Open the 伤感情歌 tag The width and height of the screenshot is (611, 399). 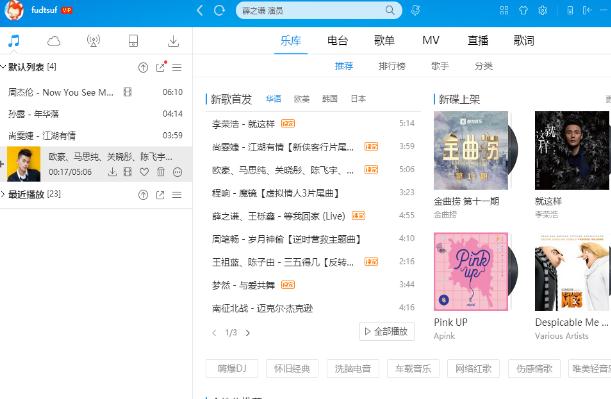(534, 368)
